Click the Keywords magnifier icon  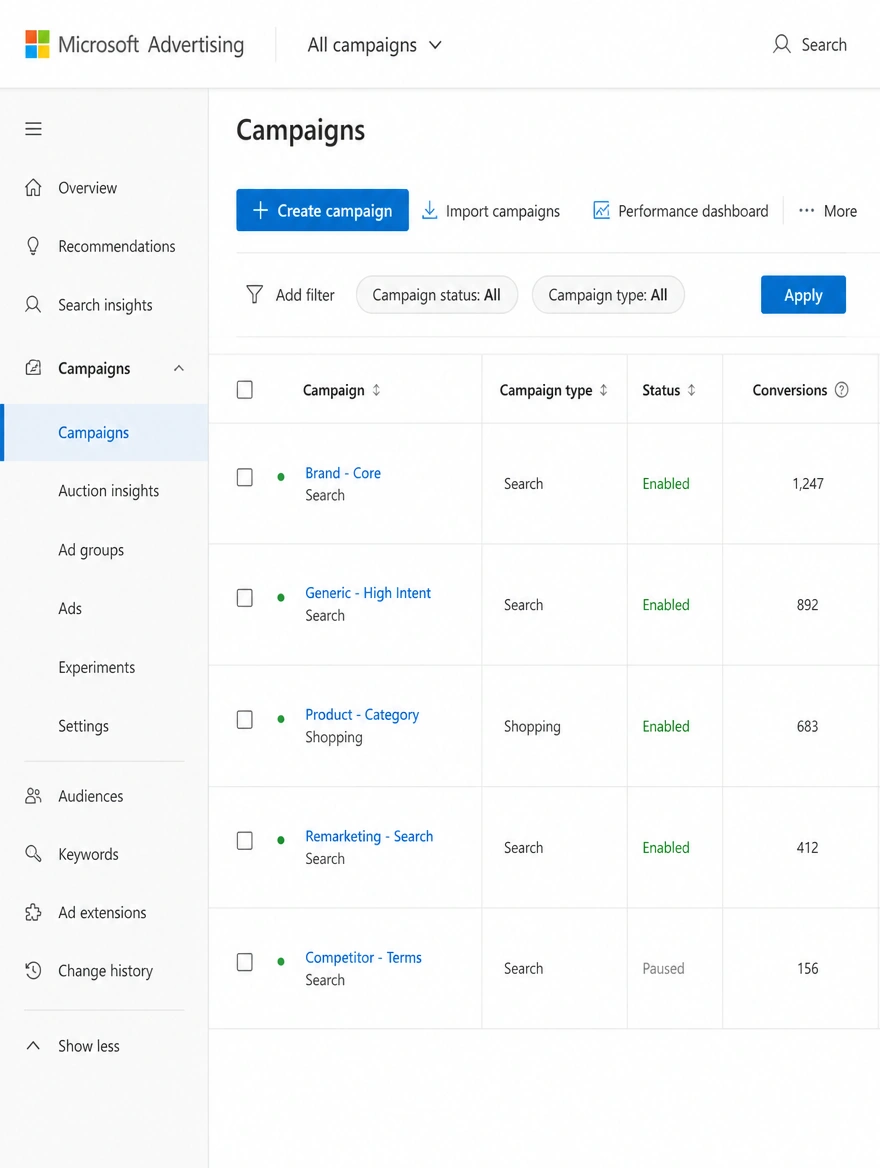pos(34,854)
